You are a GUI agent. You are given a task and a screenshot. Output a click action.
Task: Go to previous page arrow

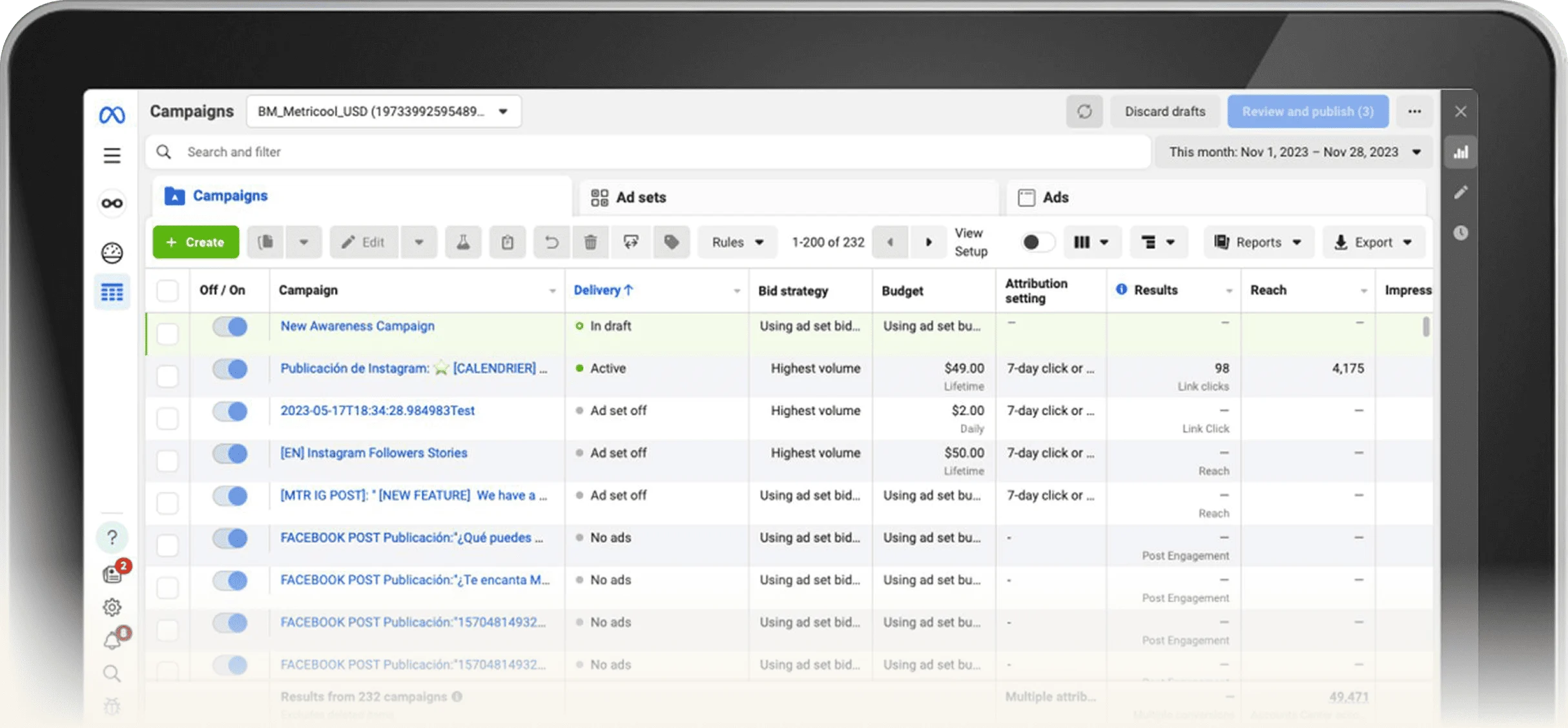[x=890, y=242]
